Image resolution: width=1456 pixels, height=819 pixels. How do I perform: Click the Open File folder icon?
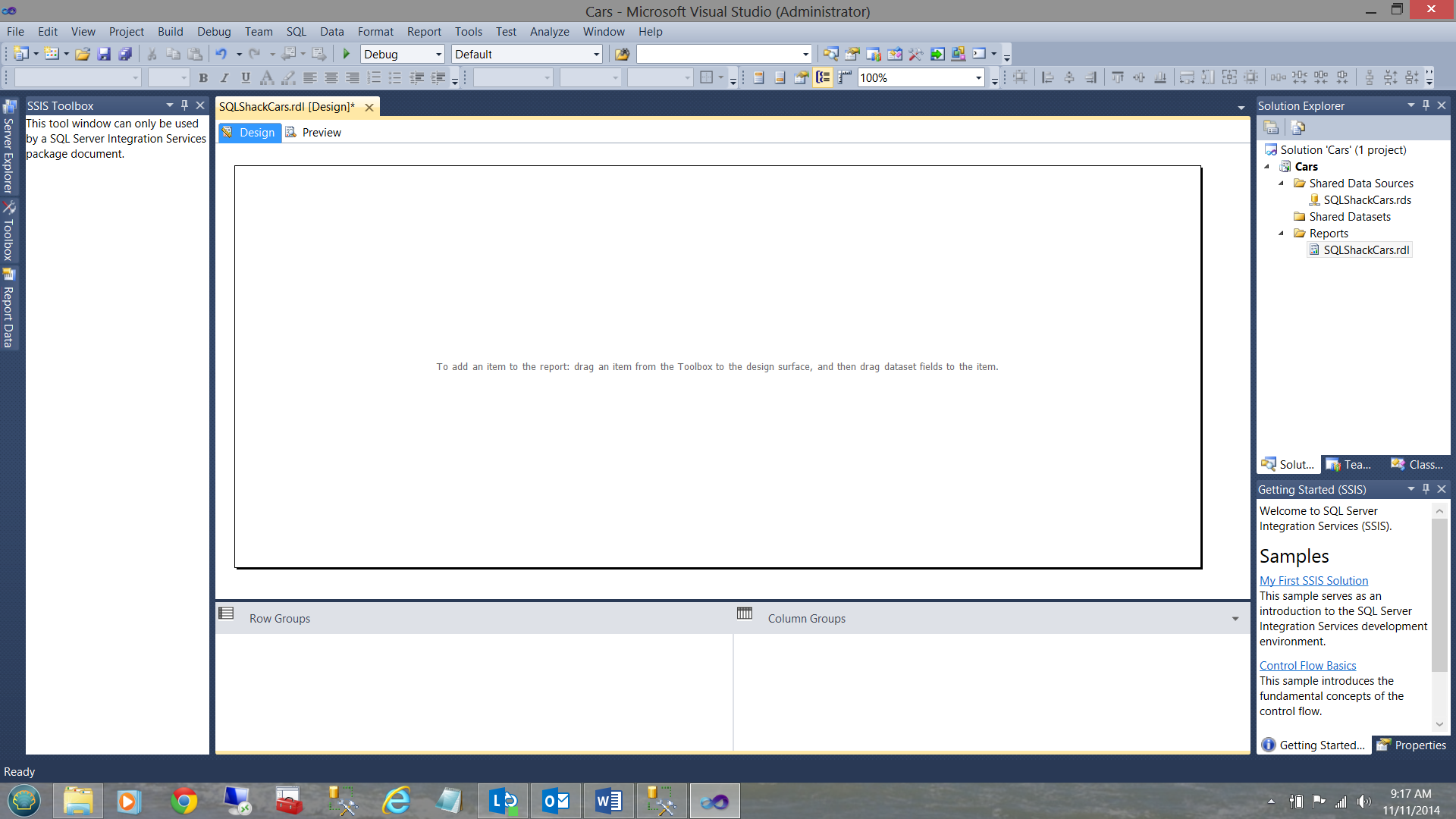(x=83, y=54)
